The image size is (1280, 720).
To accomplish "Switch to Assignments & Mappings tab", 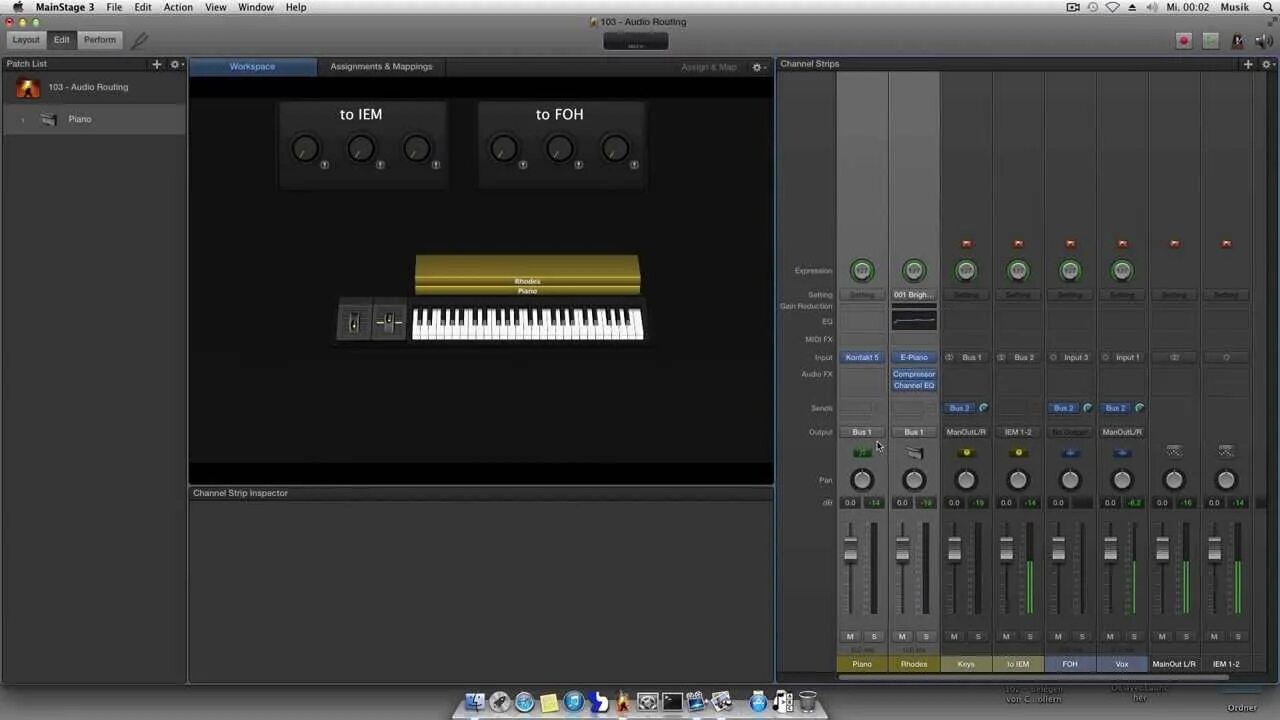I will click(381, 67).
